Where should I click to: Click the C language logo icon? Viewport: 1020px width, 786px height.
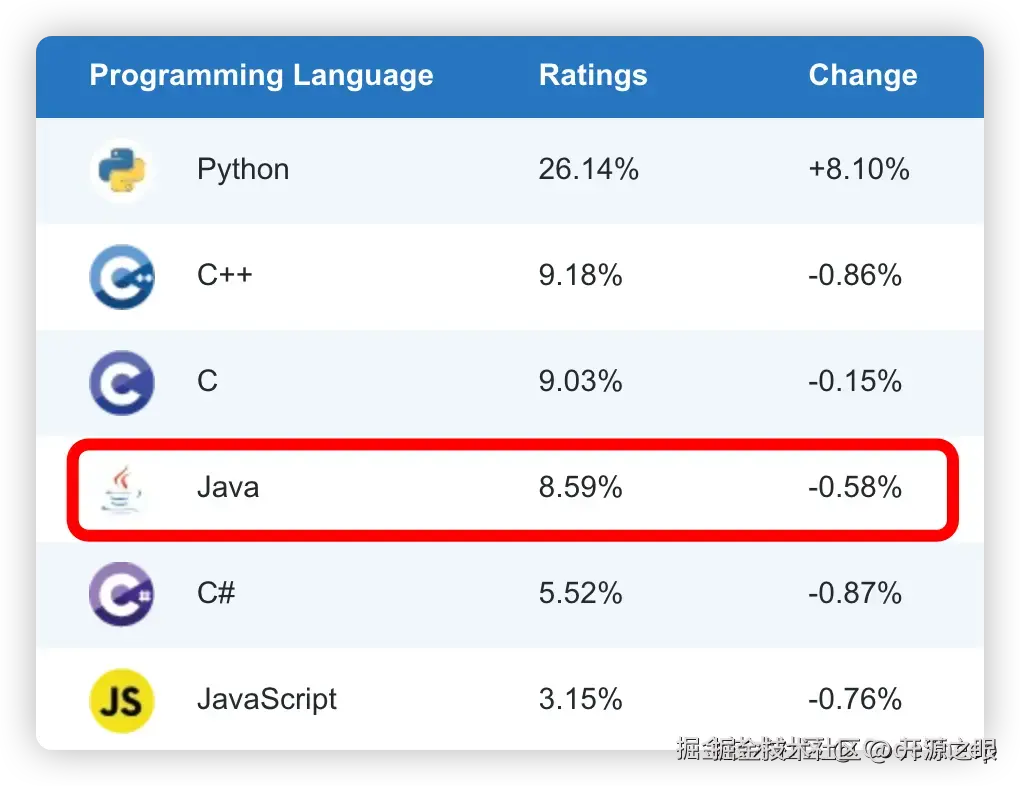click(121, 382)
